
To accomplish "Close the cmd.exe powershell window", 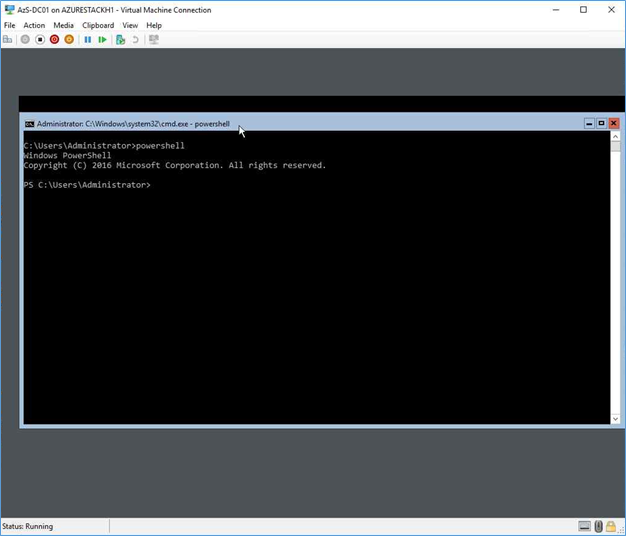I will tap(614, 124).
